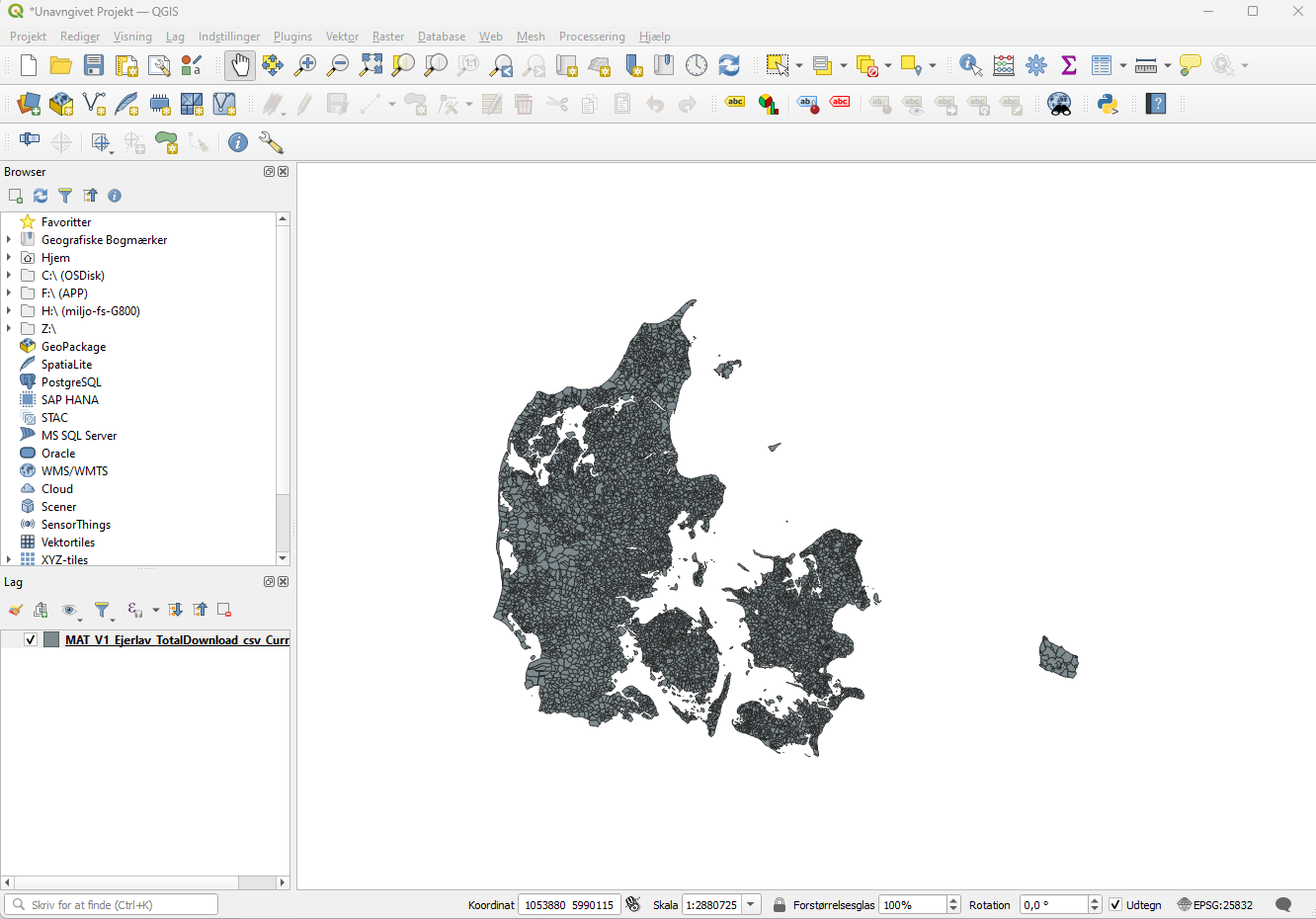Viewport: 1316px width, 919px height.
Task: Expand the XYZ-tiles node
Action: 9,559
